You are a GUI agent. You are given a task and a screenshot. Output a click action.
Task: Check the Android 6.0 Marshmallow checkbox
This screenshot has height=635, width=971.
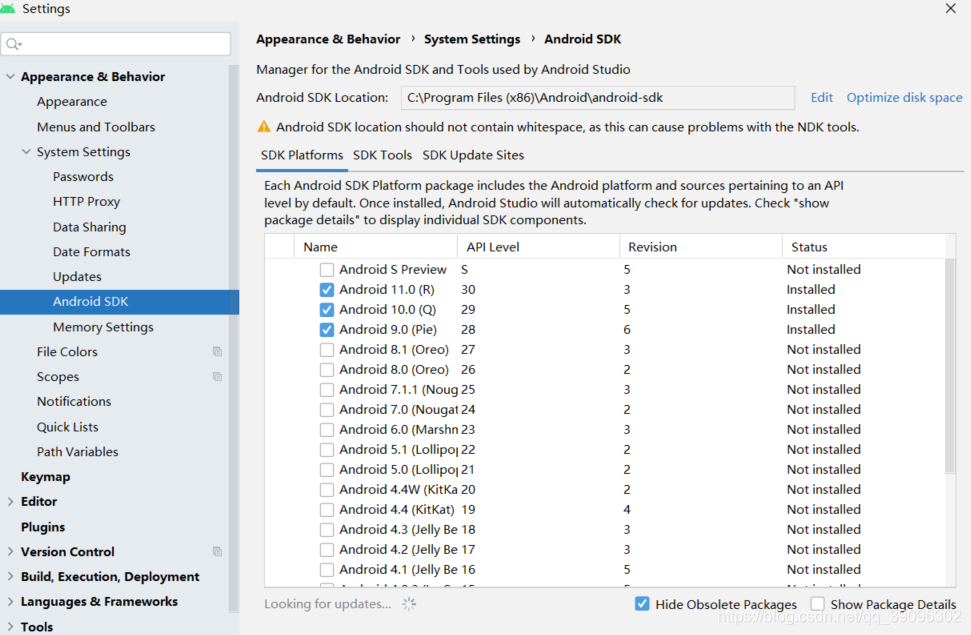[326, 430]
